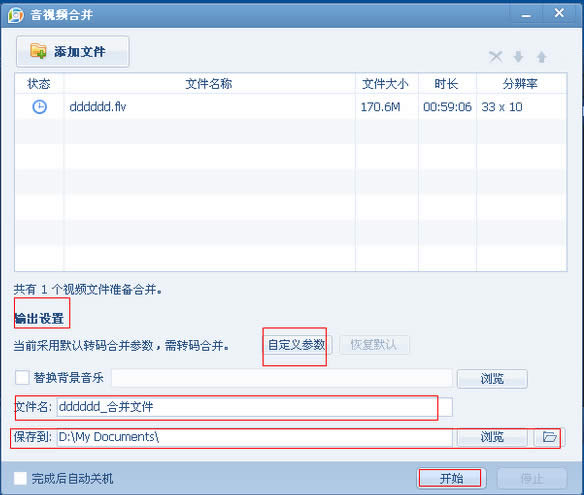Click the move down arrow icon
The width and height of the screenshot is (584, 495).
(518, 57)
